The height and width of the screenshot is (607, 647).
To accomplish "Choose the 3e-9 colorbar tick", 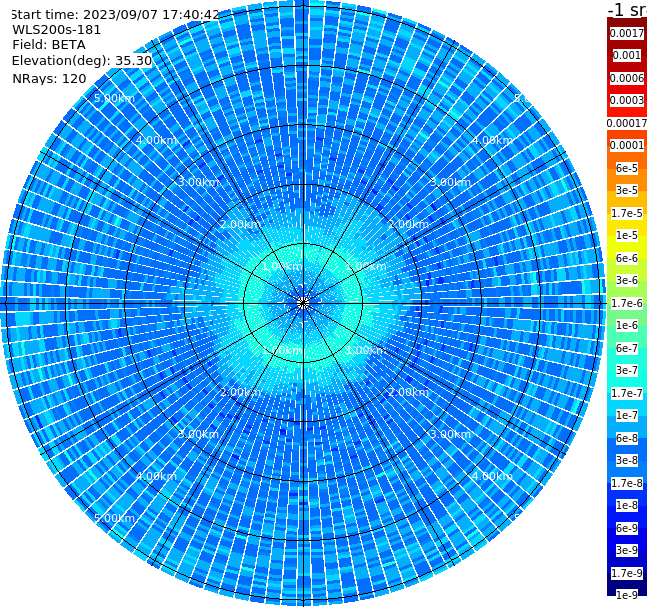I will point(627,550).
